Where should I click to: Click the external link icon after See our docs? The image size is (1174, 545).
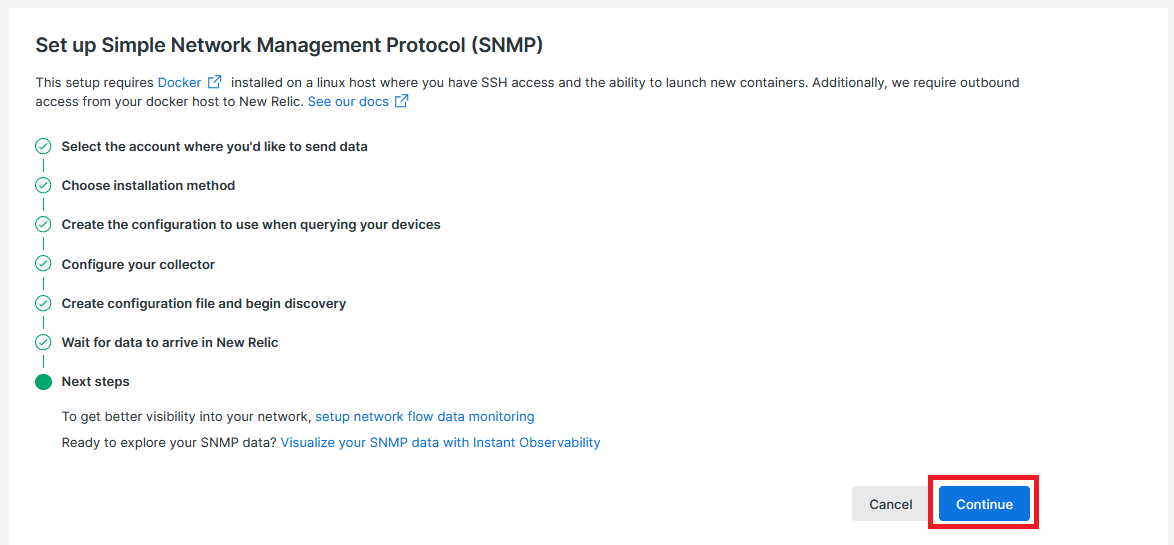point(401,101)
